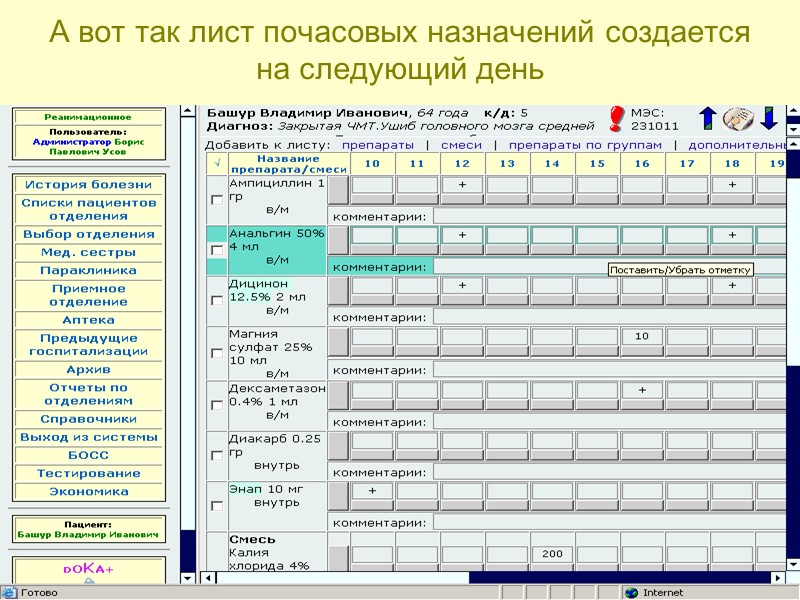Click the Название препарата/смеси column header
800x600 pixels.
click(x=288, y=163)
